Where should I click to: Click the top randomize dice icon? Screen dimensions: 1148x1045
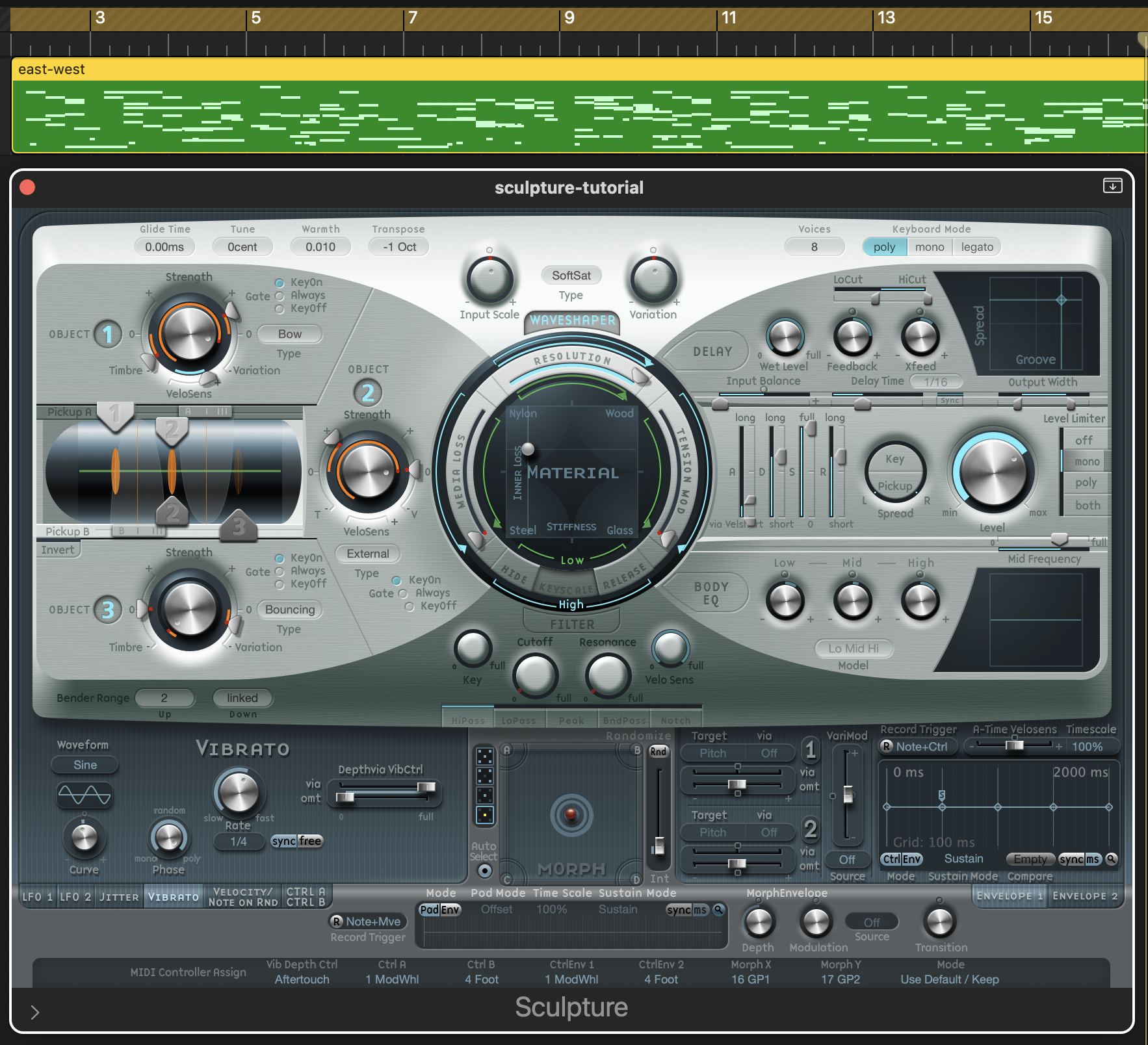pos(484,756)
